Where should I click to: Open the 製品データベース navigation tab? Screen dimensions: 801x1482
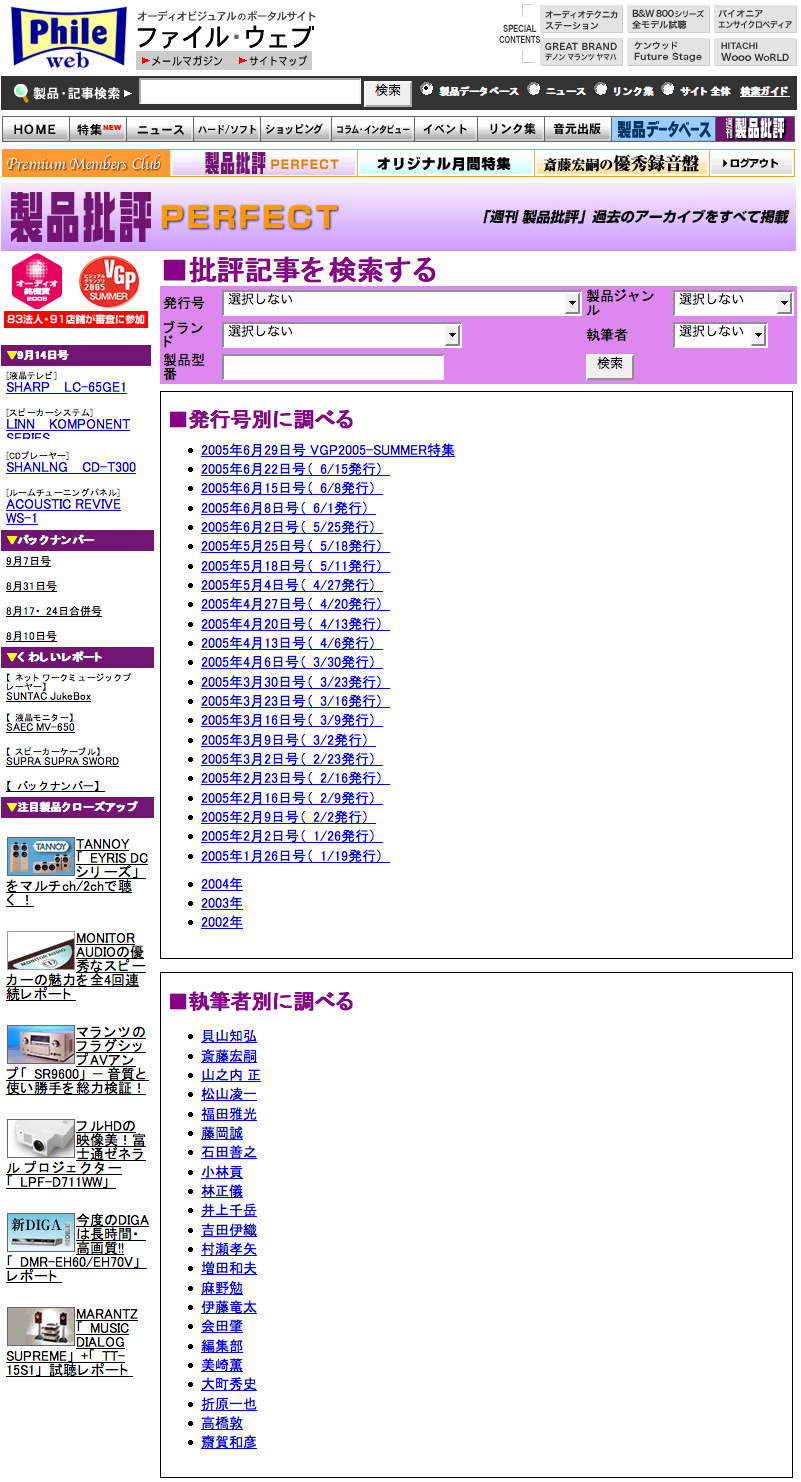[662, 129]
